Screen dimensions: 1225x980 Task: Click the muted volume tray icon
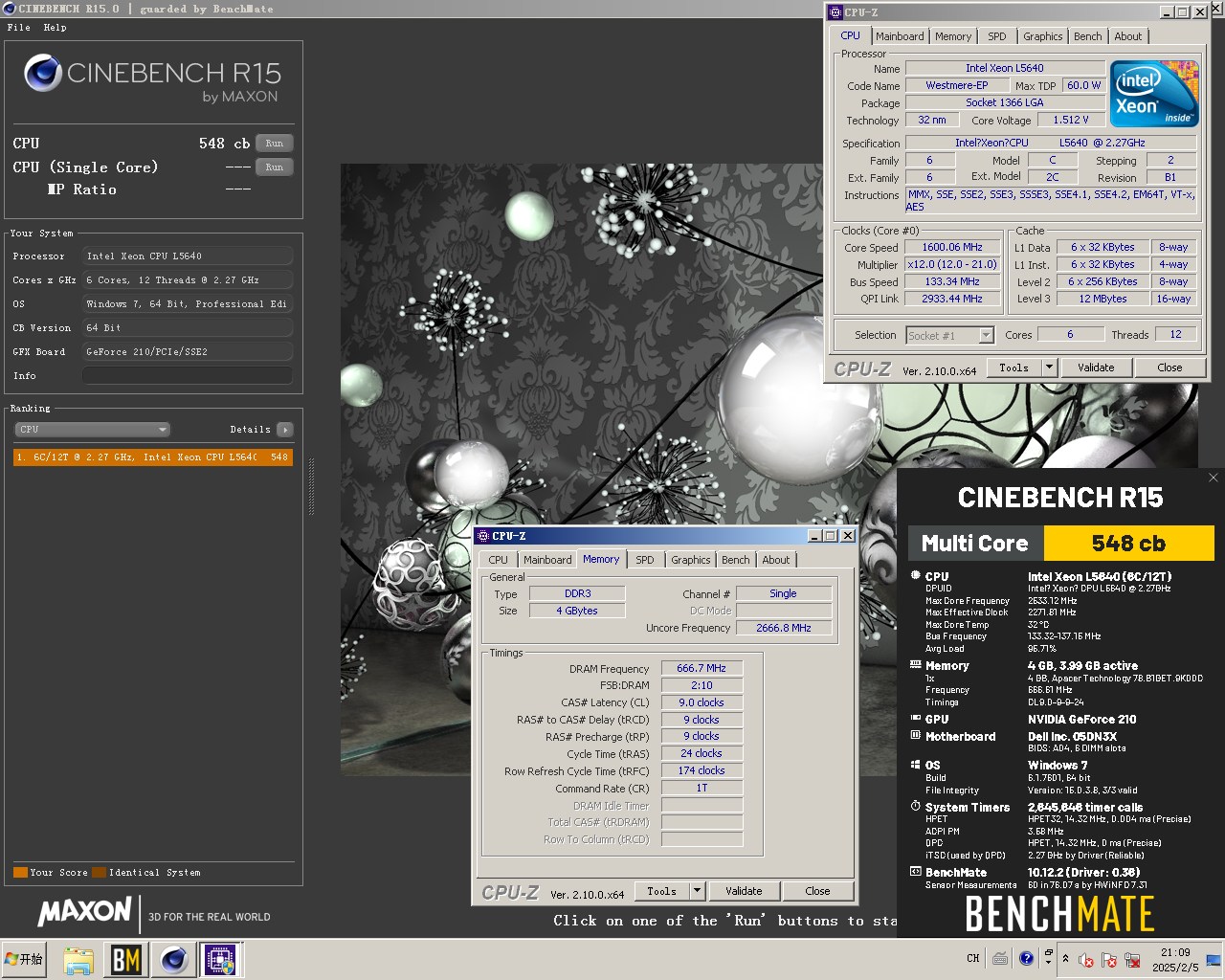pyautogui.click(x=1086, y=960)
